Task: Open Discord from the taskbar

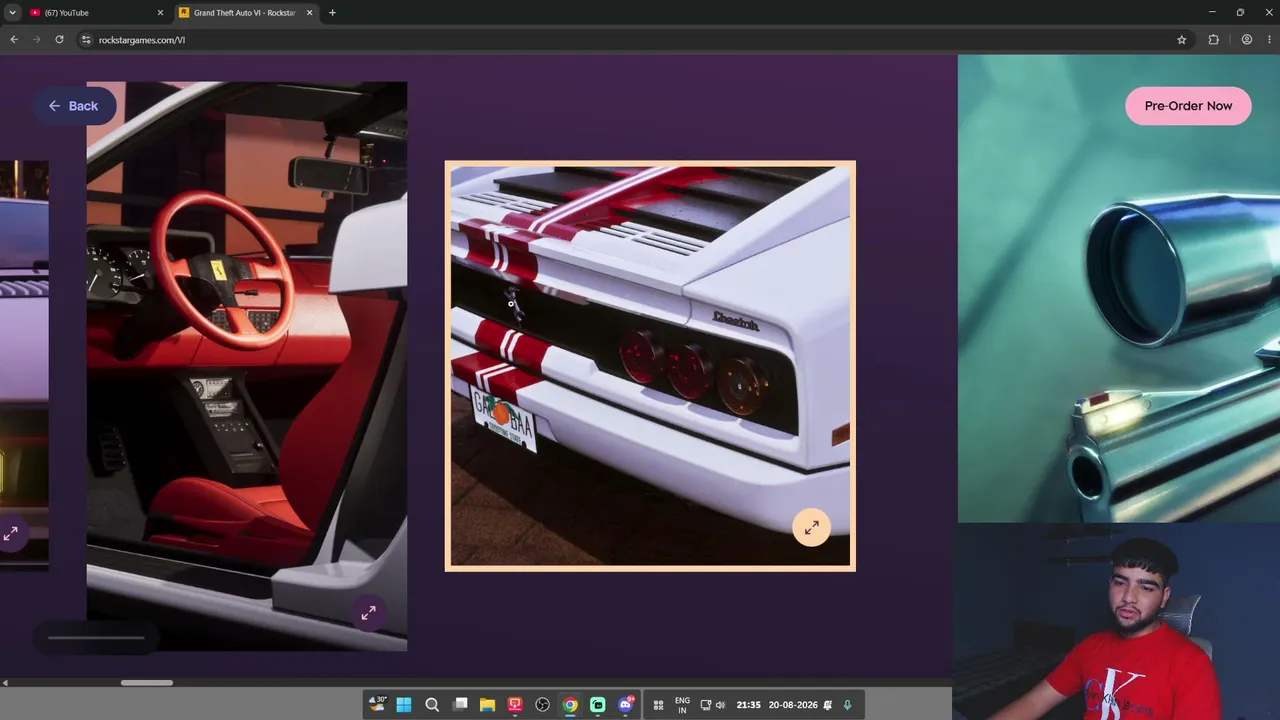Action: pos(626,705)
